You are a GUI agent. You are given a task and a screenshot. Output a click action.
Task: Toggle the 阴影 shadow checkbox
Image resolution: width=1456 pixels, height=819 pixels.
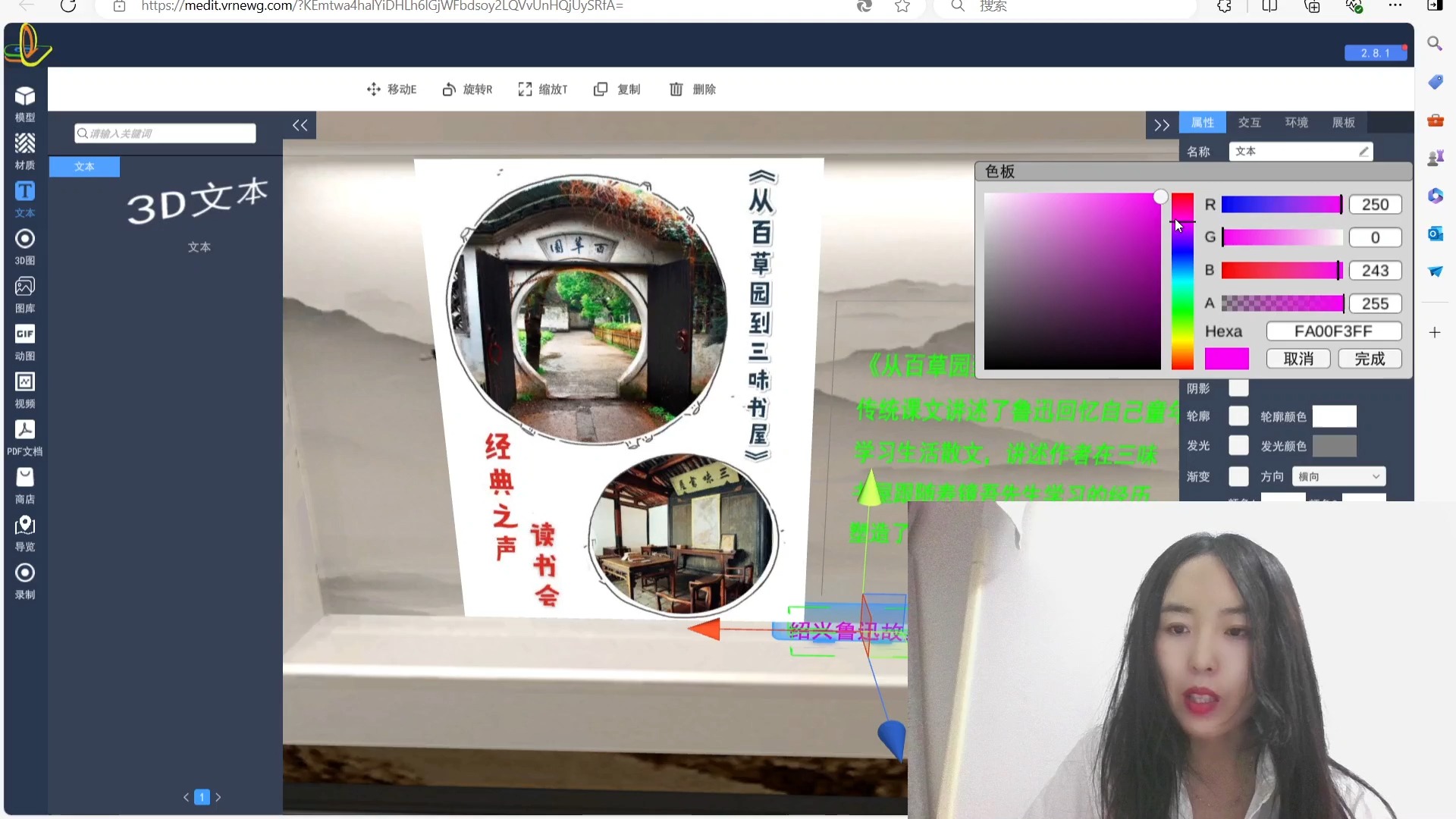pos(1238,388)
